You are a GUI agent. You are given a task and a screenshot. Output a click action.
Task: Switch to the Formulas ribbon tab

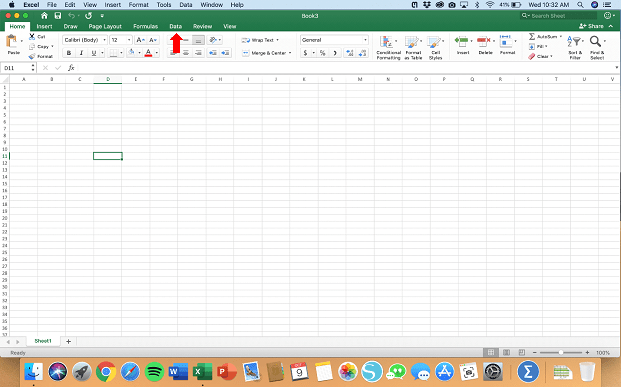point(145,26)
